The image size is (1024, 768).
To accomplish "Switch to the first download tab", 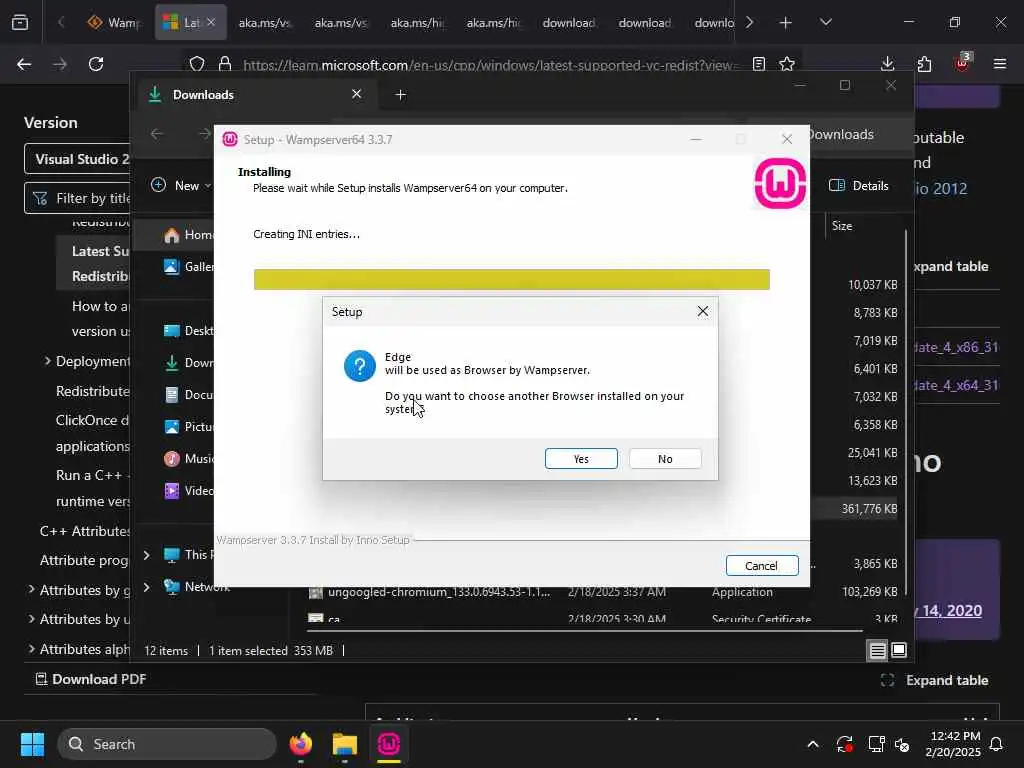I will point(568,22).
